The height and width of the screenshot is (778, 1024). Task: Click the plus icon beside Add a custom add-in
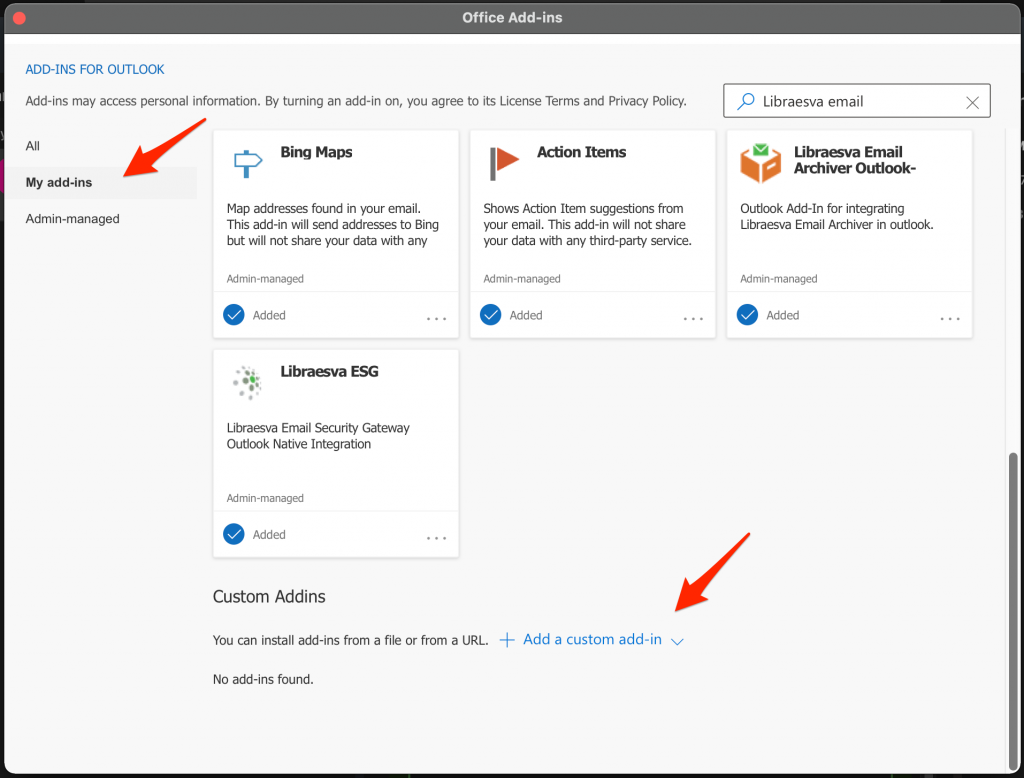(507, 640)
